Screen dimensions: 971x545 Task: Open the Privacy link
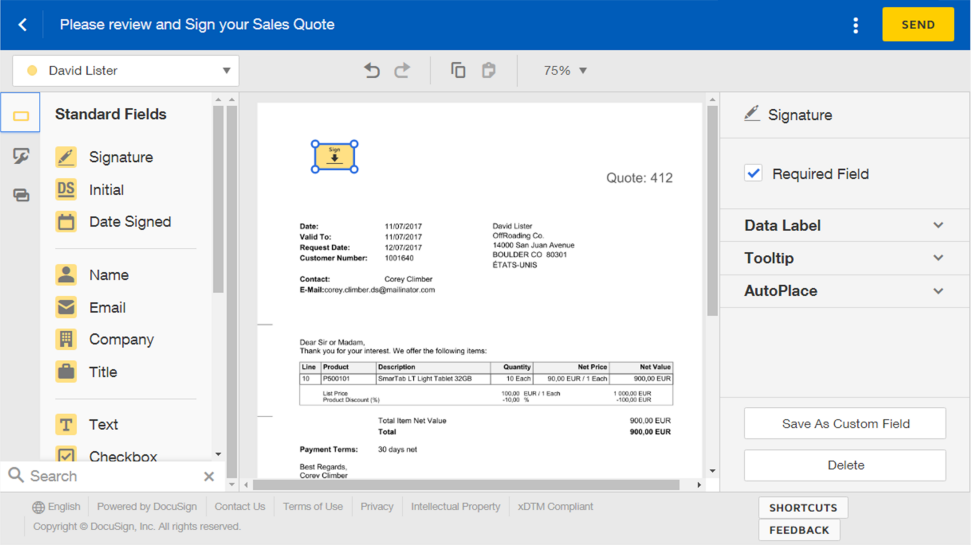click(377, 507)
